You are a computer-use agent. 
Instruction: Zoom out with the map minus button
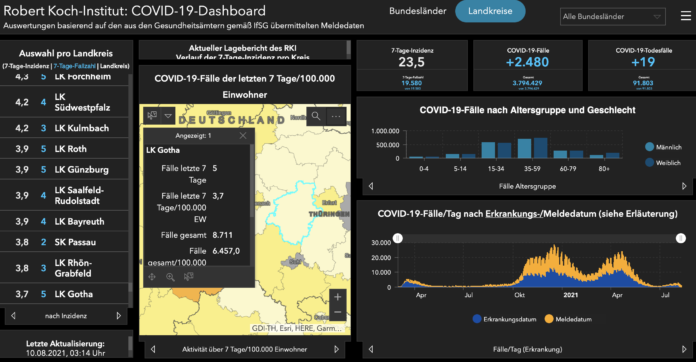(x=337, y=312)
